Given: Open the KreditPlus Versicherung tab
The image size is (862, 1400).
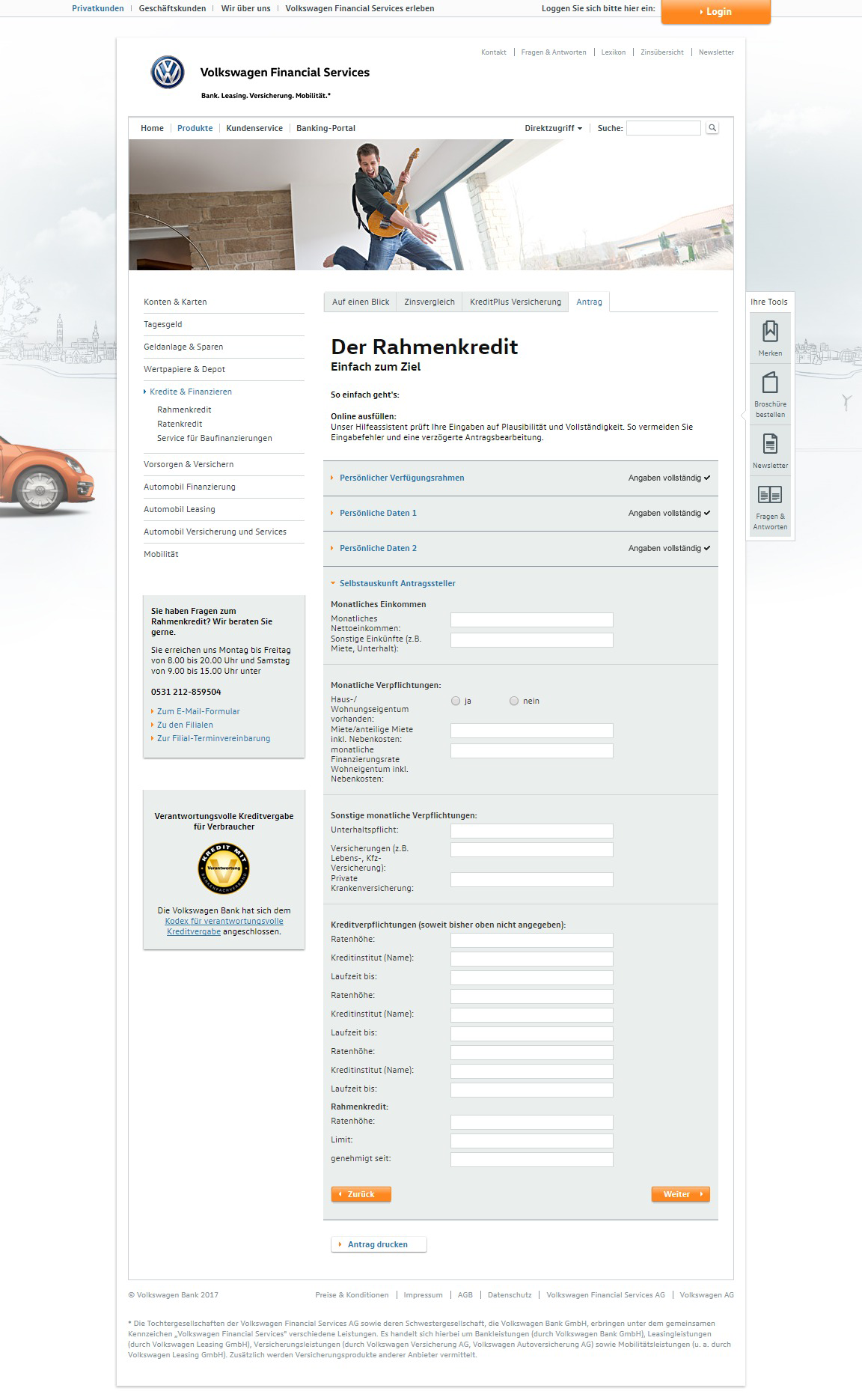Looking at the screenshot, I should tap(515, 302).
